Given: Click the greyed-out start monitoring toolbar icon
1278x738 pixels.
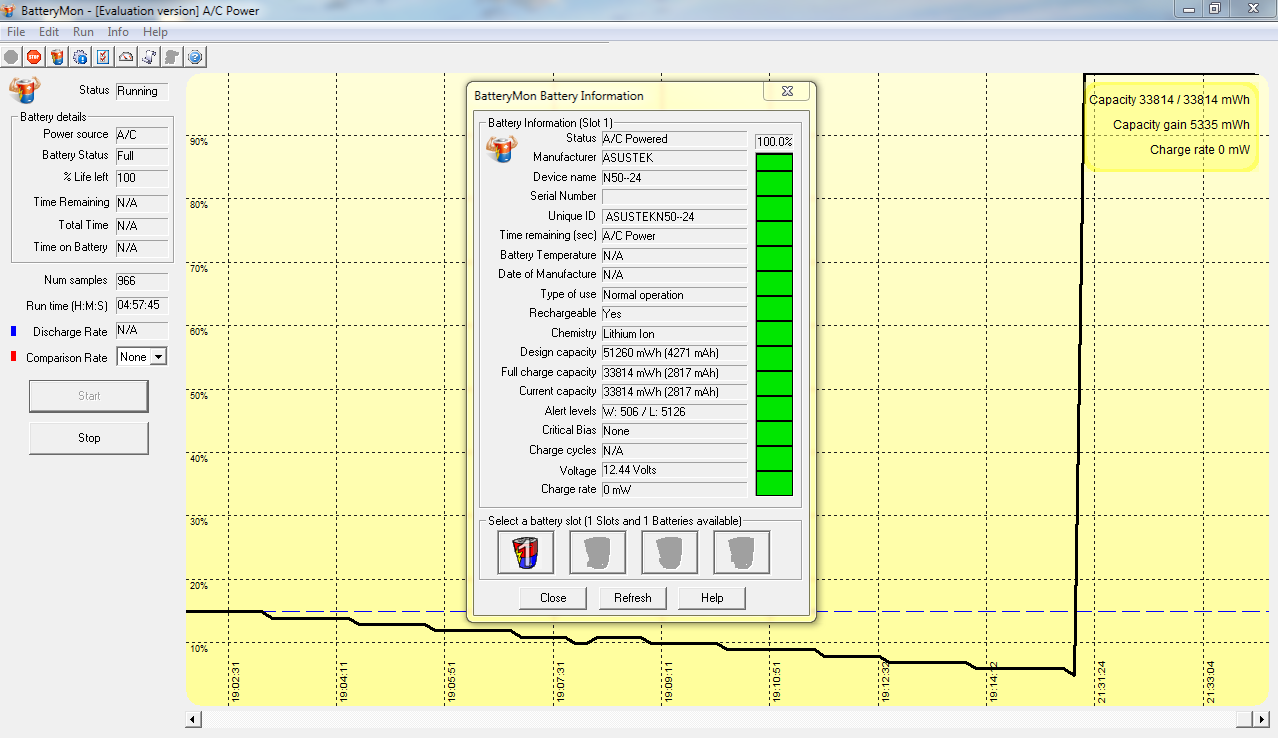Looking at the screenshot, I should pos(12,57).
